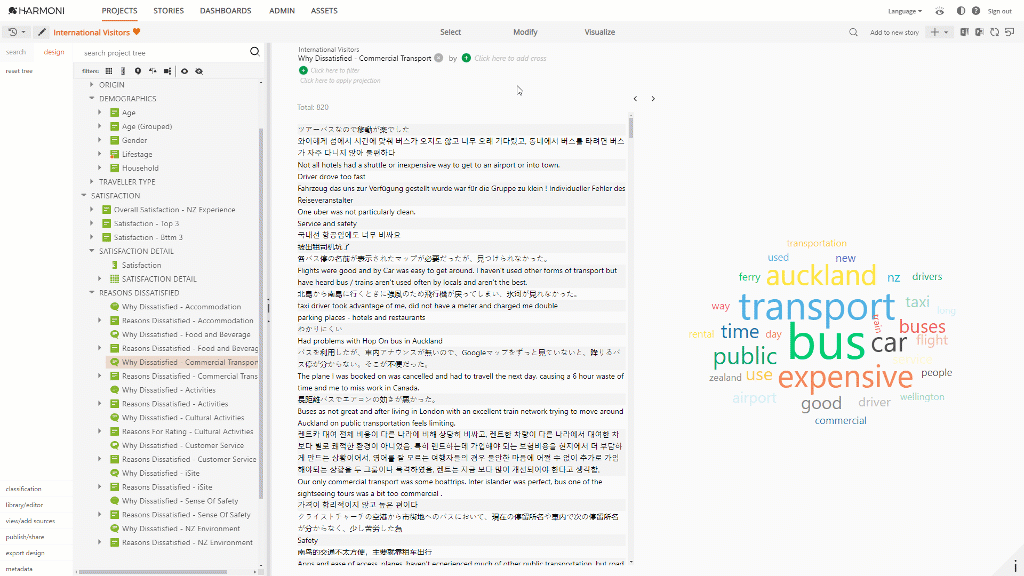Click the search project tree input
This screenshot has width=1024, height=576.
pyautogui.click(x=163, y=53)
